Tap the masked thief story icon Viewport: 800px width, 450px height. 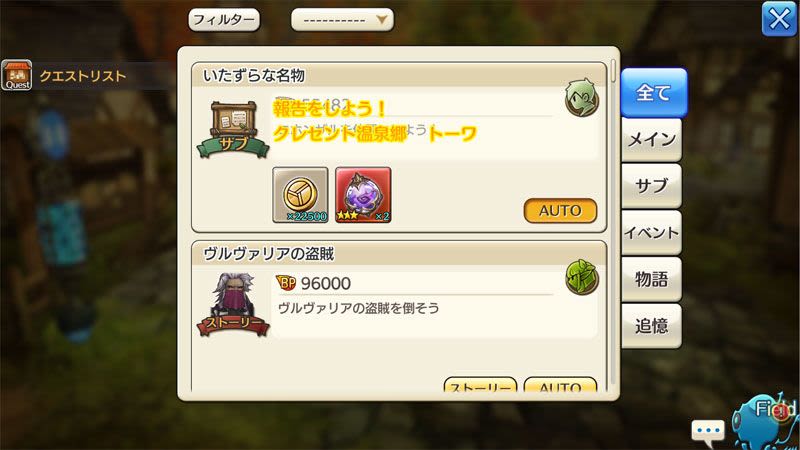click(x=233, y=305)
